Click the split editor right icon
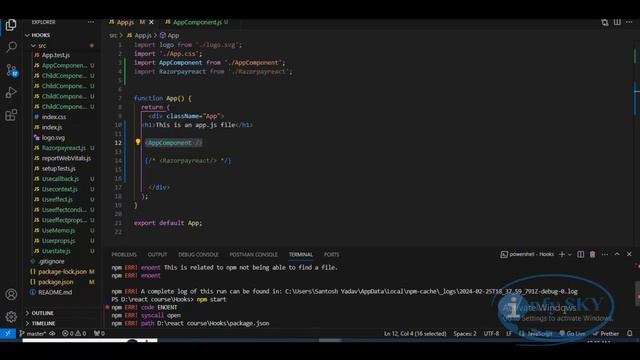 pyautogui.click(x=617, y=22)
